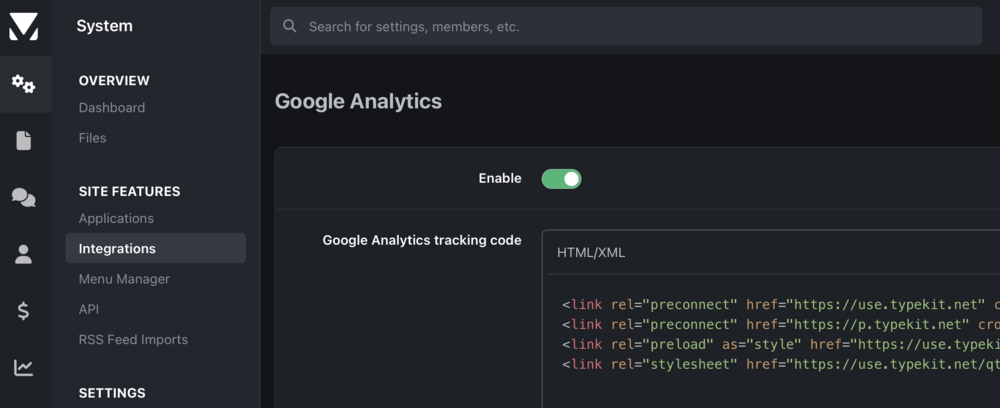Open the dollar sign commerce icon

point(24,311)
